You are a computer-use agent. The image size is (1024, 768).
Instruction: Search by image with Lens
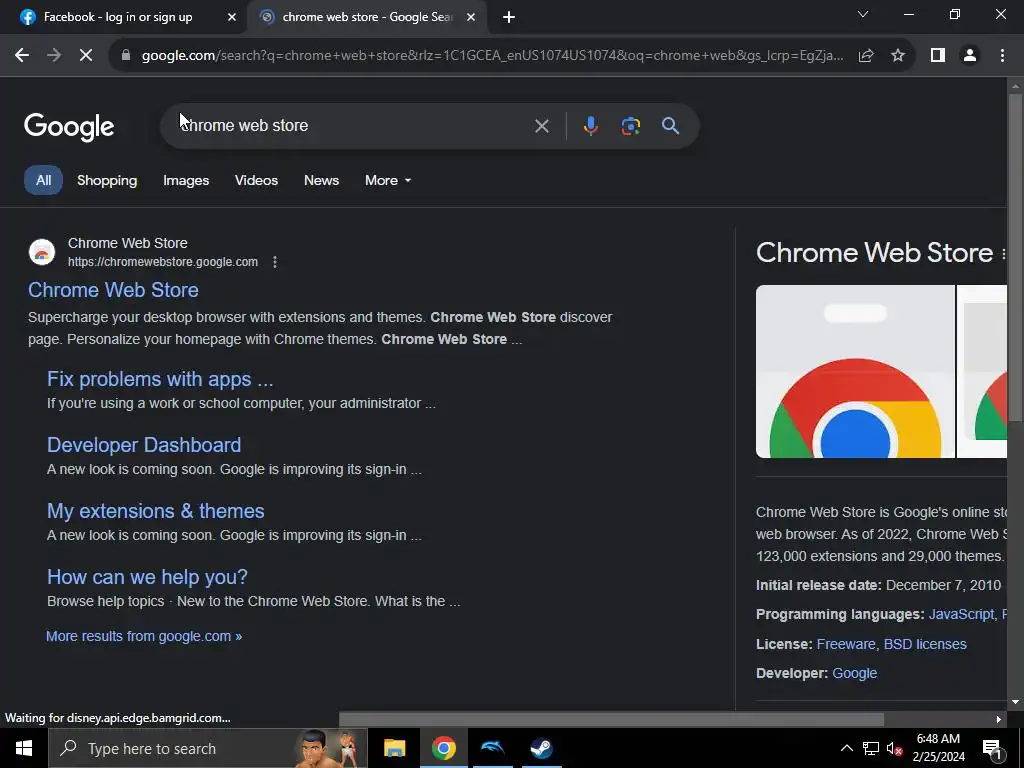630,125
